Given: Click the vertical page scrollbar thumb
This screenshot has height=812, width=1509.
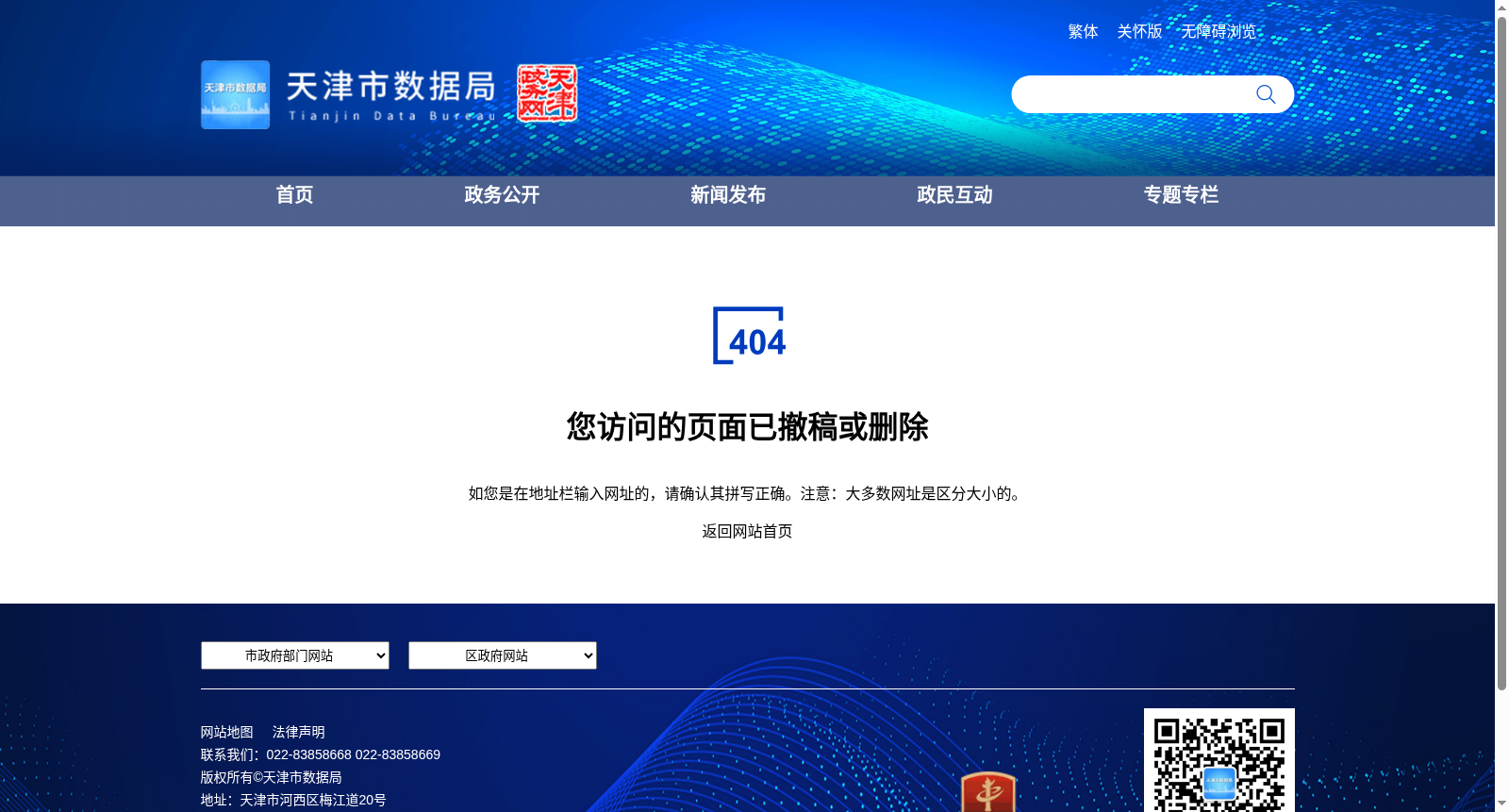Looking at the screenshot, I should pos(1501,354).
